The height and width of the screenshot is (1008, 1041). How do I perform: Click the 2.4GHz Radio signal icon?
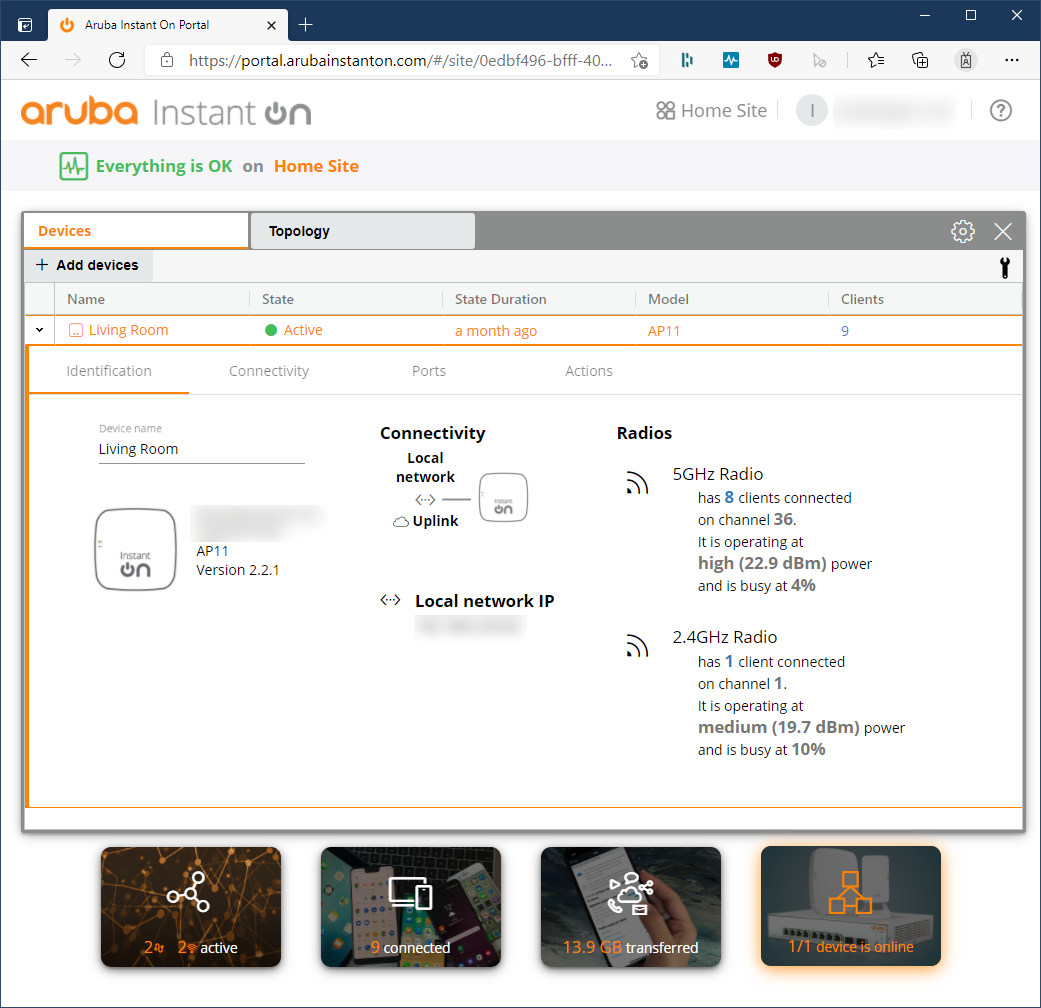[637, 645]
